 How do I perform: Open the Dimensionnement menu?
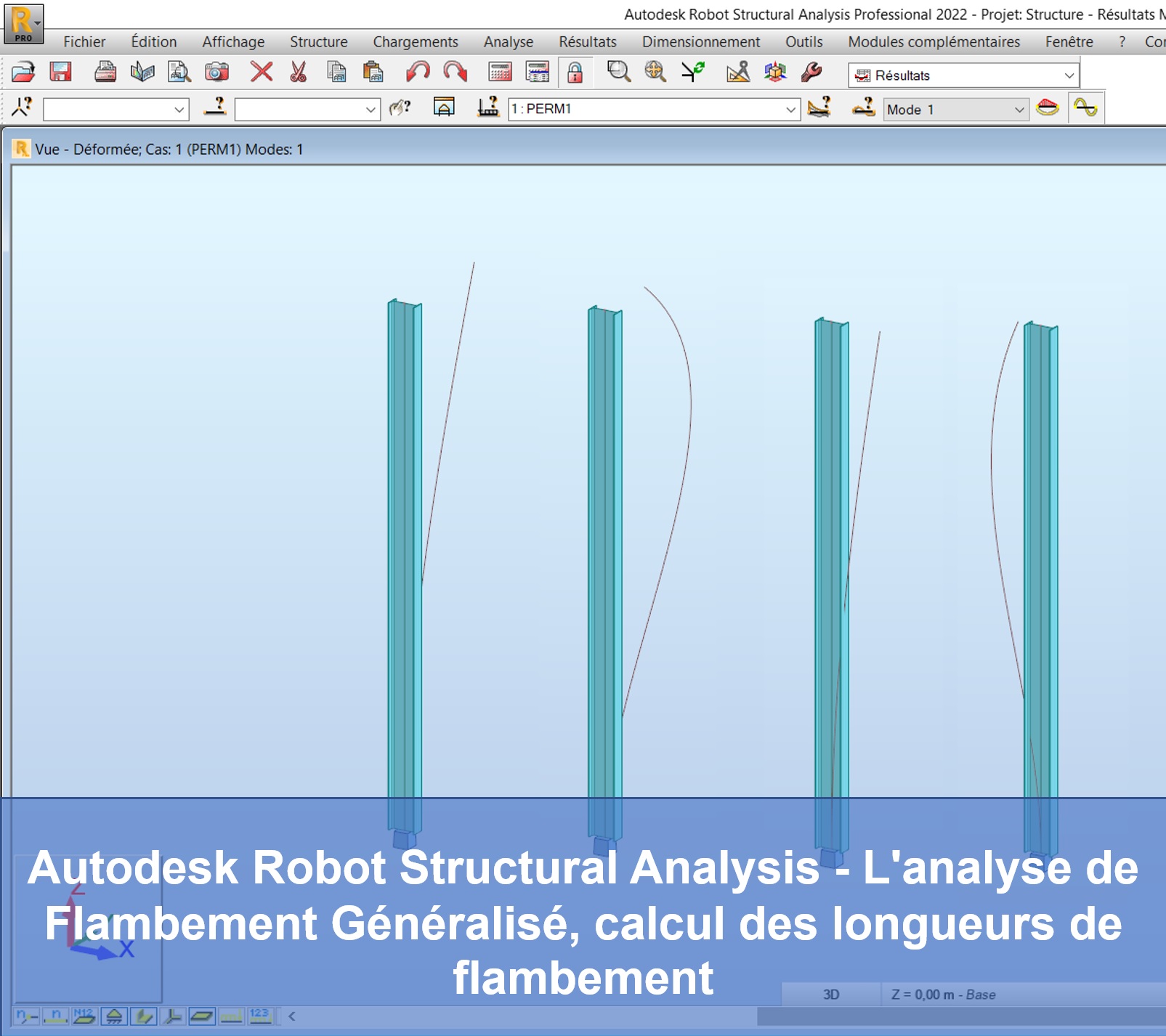(700, 42)
